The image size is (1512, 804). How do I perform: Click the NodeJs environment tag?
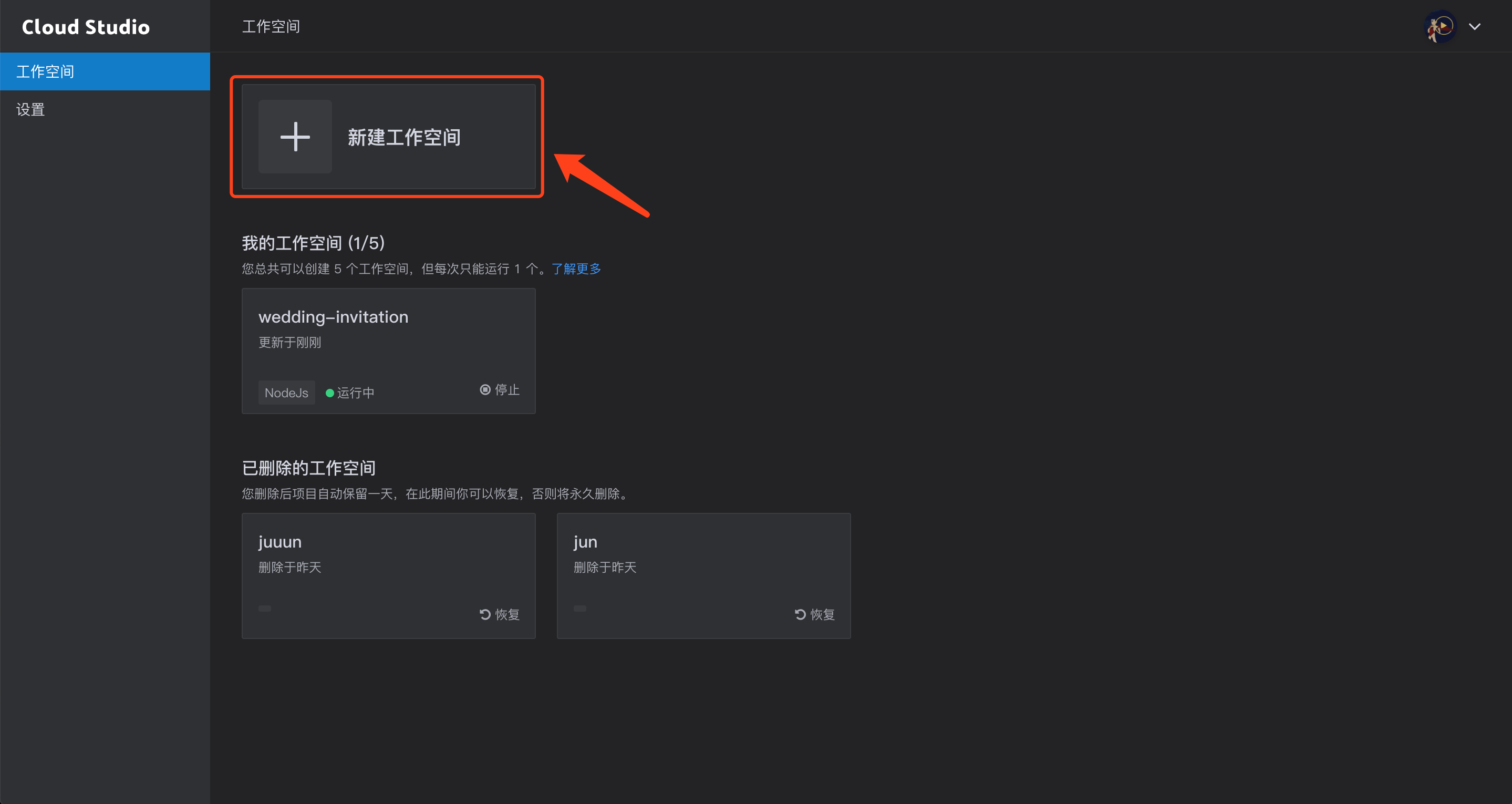click(286, 393)
